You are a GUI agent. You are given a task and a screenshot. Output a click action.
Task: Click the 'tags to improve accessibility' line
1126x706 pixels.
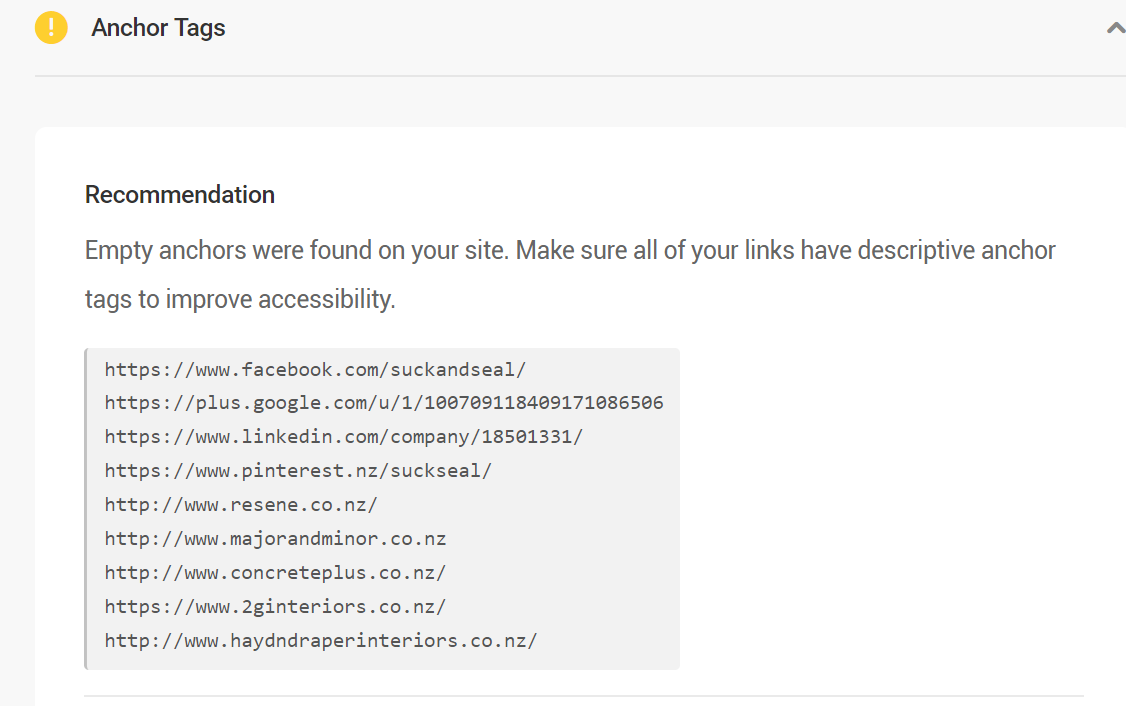click(240, 299)
